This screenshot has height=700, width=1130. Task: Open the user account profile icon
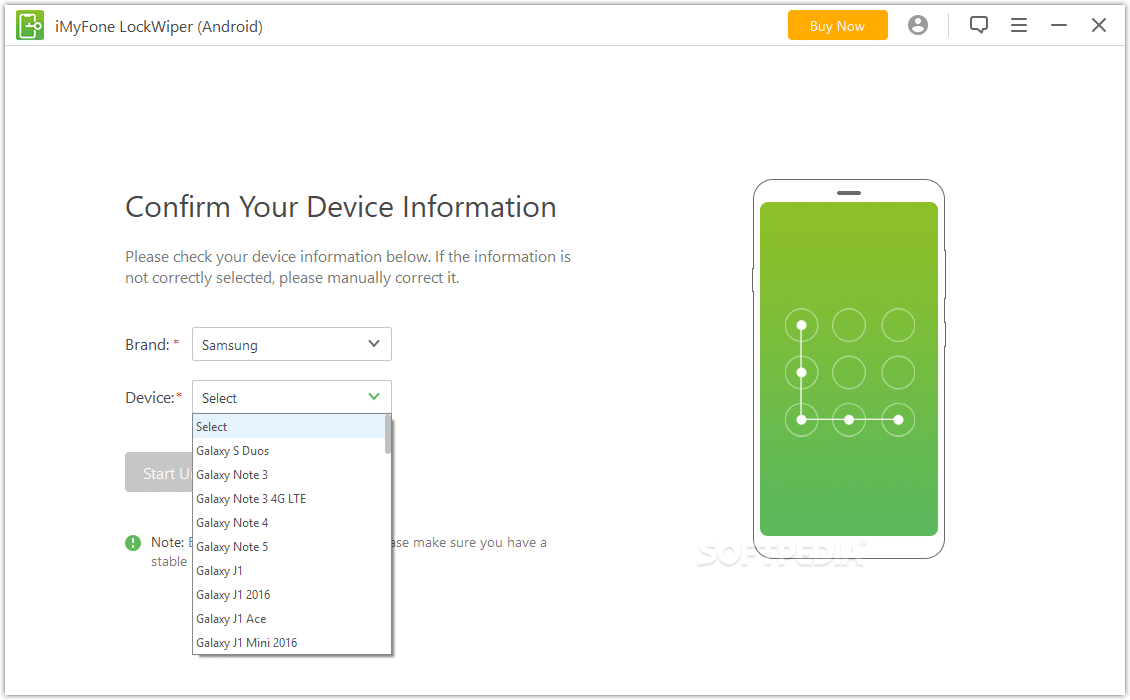tap(917, 26)
